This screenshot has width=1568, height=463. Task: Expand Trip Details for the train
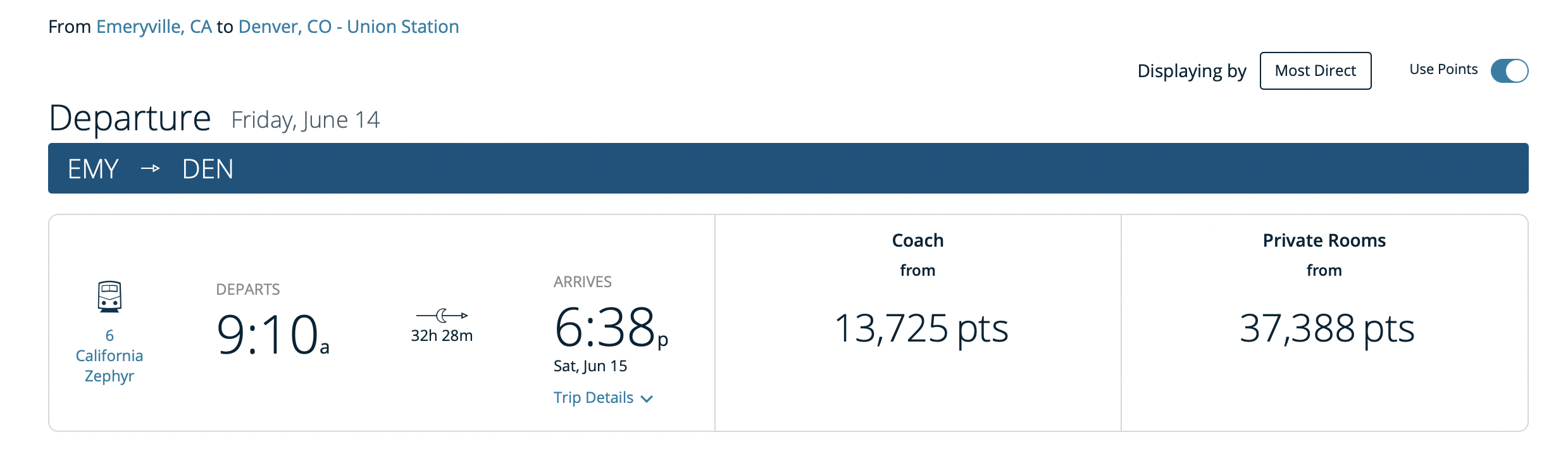[602, 398]
